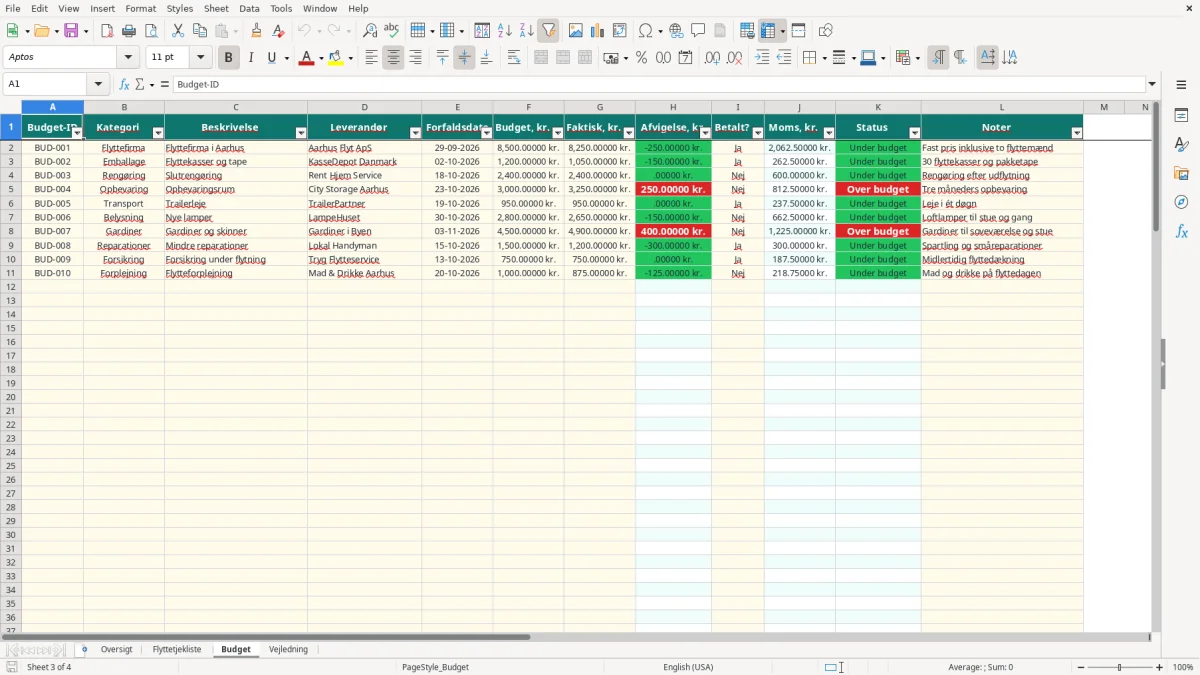Open the font size dropdown
The height and width of the screenshot is (675, 1200).
pyautogui.click(x=201, y=58)
